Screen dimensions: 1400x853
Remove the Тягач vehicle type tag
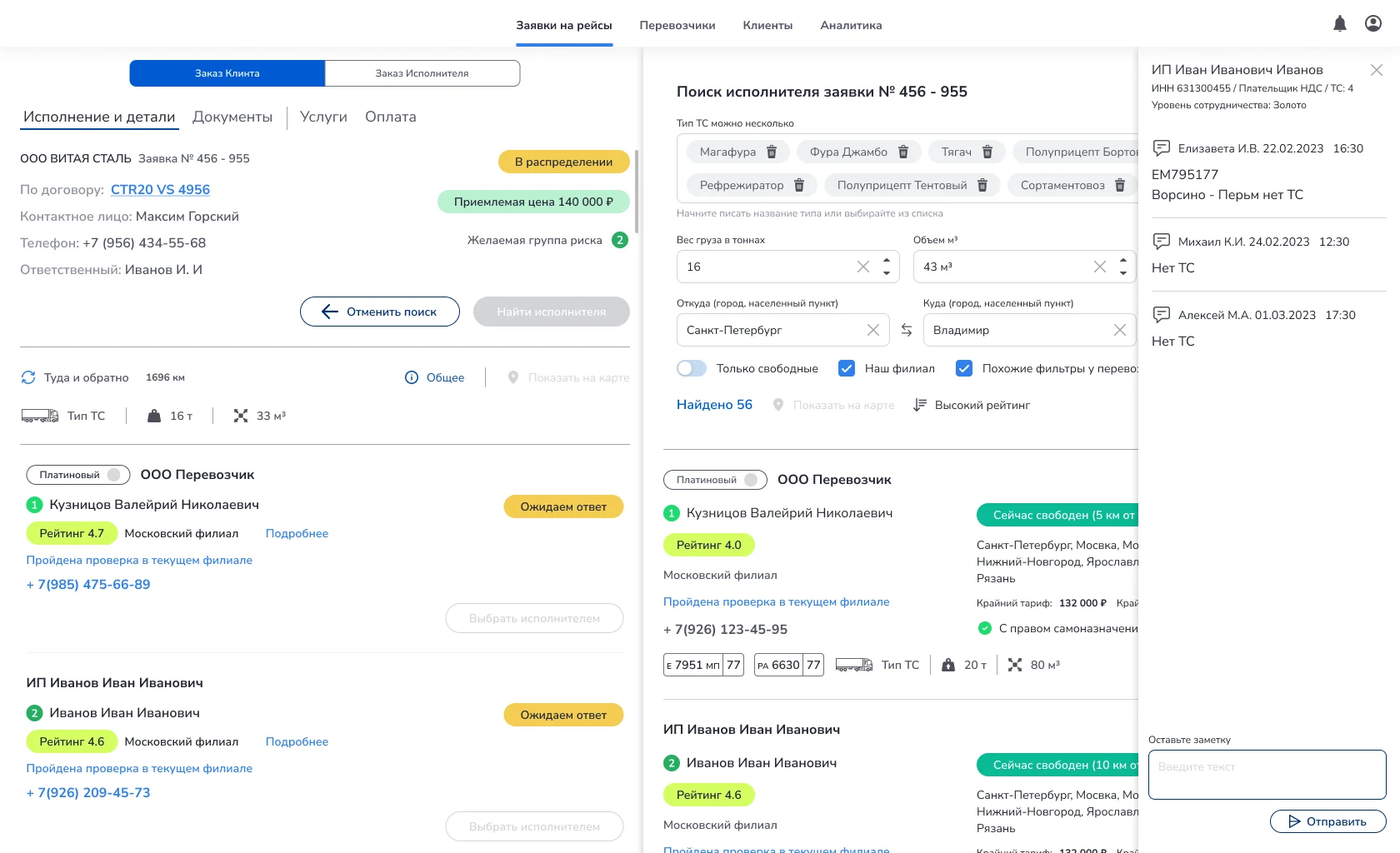coord(987,152)
